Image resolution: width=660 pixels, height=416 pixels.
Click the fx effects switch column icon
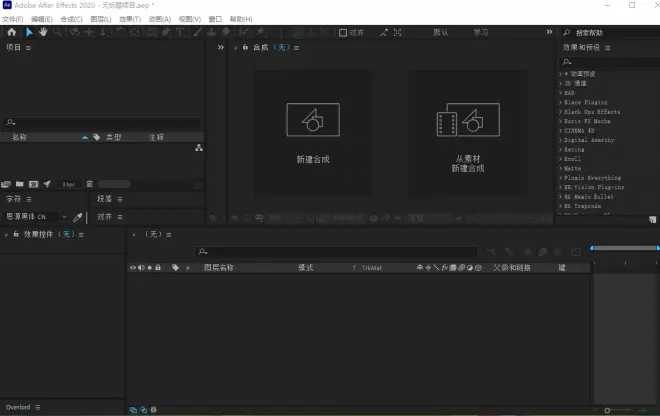pos(445,267)
